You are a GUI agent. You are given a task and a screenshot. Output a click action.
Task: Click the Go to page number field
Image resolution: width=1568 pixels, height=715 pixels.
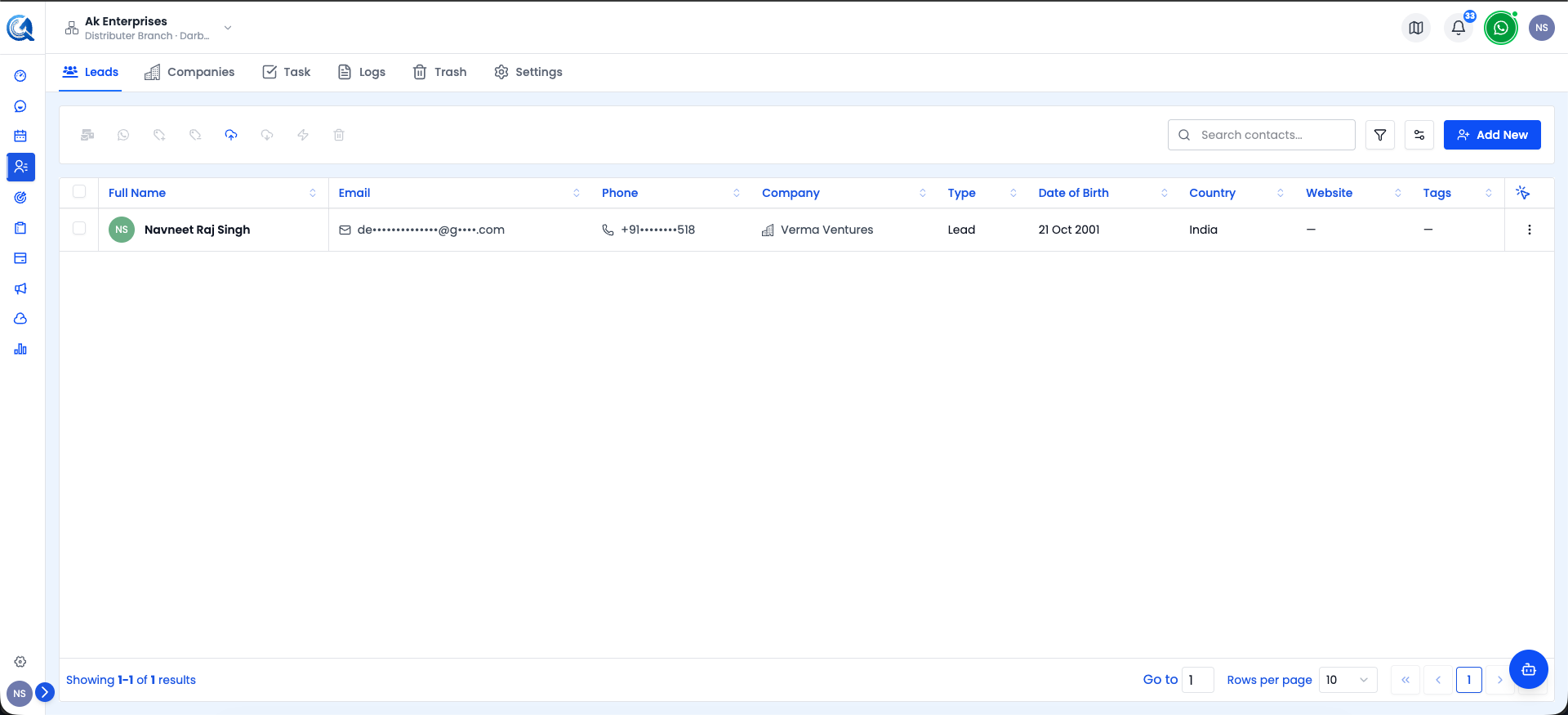pyautogui.click(x=1198, y=680)
